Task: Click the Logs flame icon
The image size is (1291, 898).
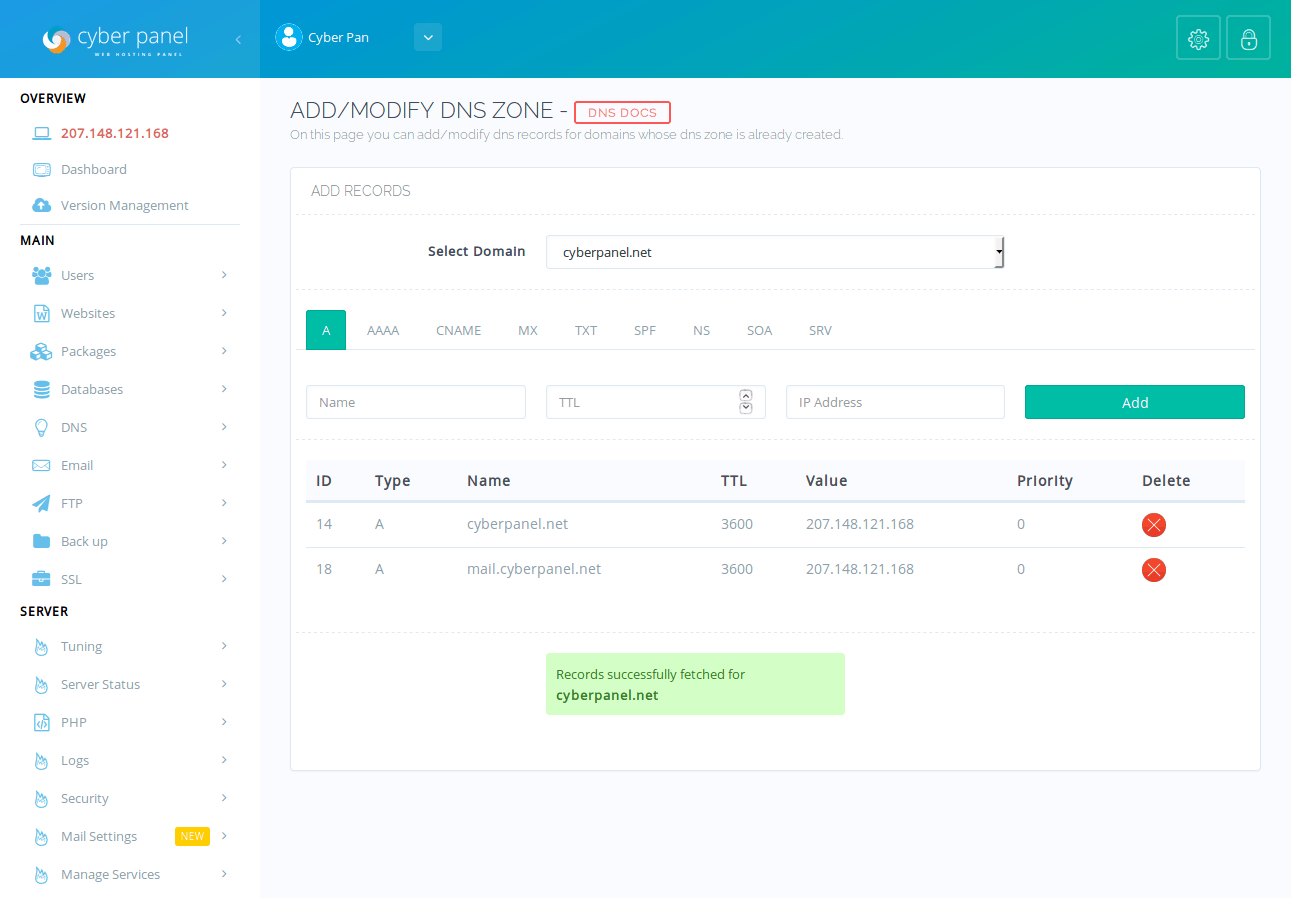Action: (41, 760)
